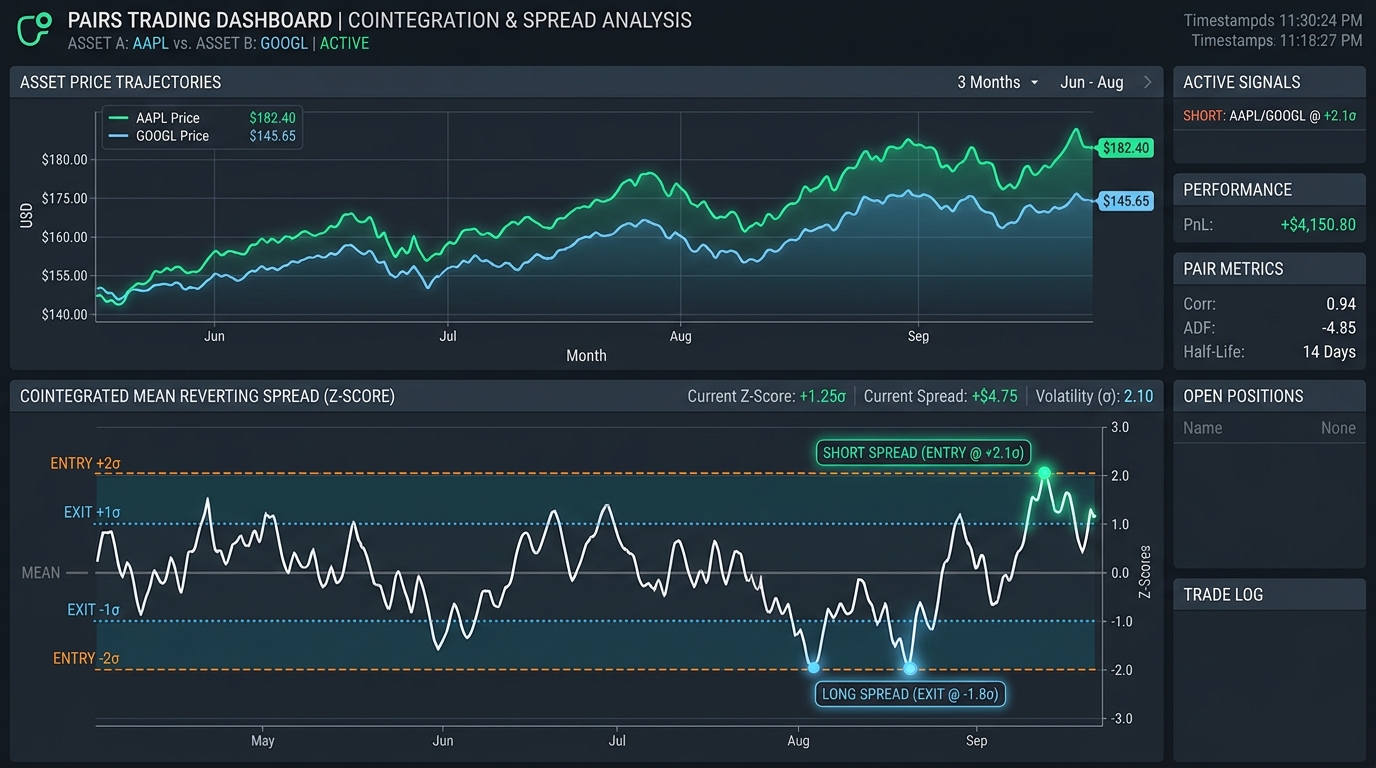Click the Current Spread +$4.75 readout
This screenshot has height=768, width=1376.
940,396
